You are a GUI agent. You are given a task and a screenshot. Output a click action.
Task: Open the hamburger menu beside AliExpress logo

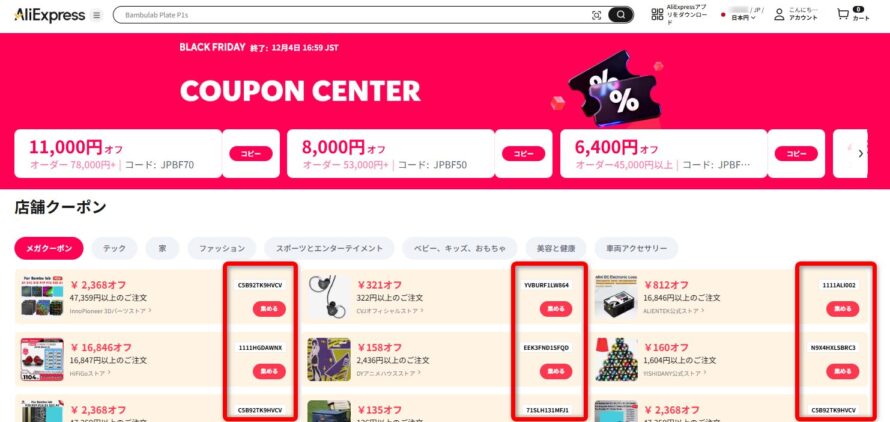coord(96,15)
